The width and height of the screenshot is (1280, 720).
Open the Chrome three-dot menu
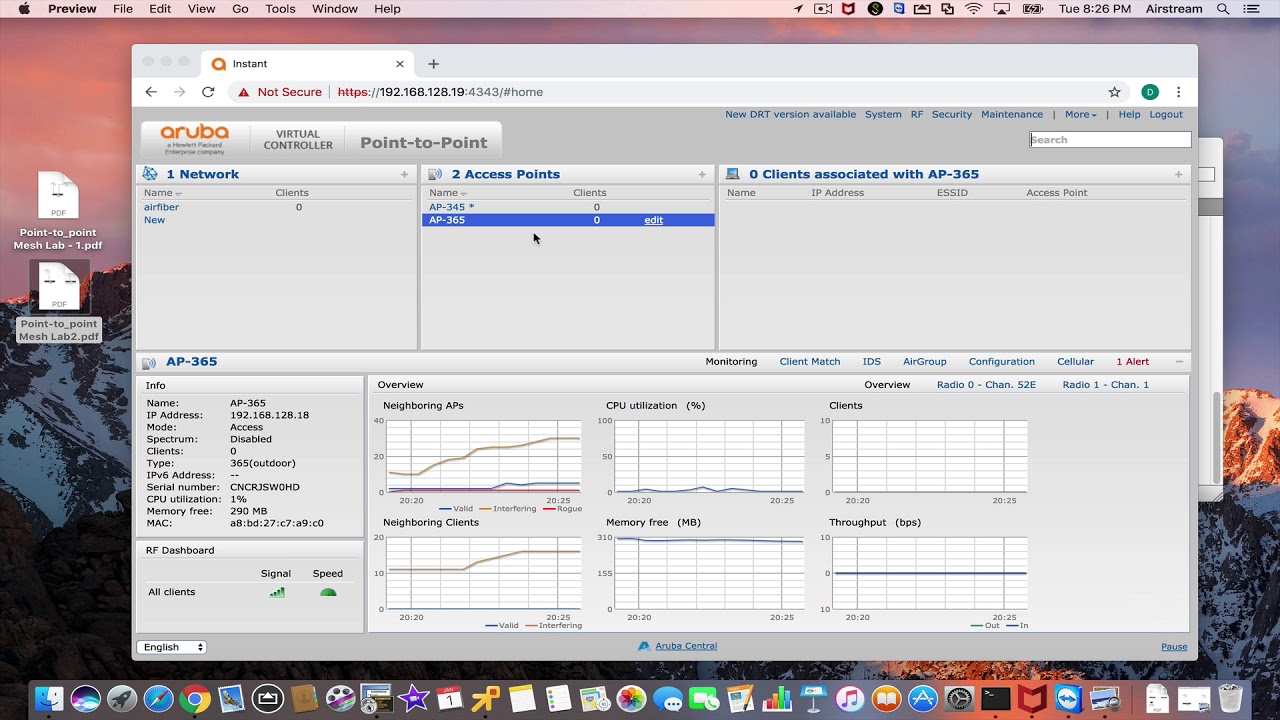1179,92
